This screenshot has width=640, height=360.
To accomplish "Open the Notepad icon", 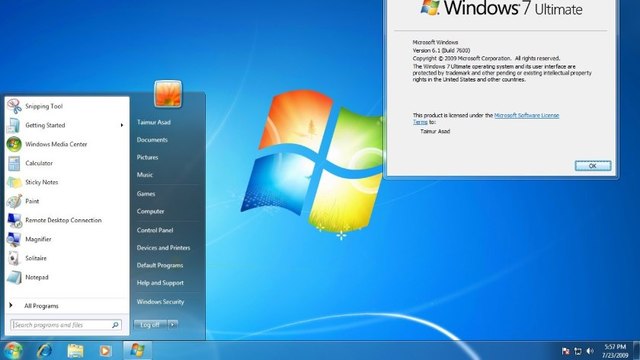I will pyautogui.click(x=14, y=278).
